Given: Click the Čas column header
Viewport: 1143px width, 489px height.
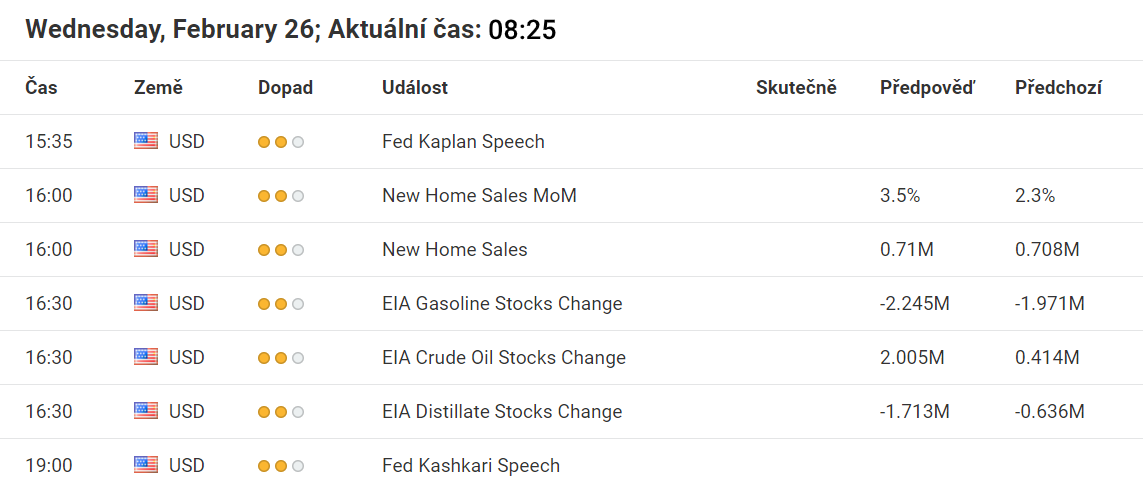Looking at the screenshot, I should 41,87.
